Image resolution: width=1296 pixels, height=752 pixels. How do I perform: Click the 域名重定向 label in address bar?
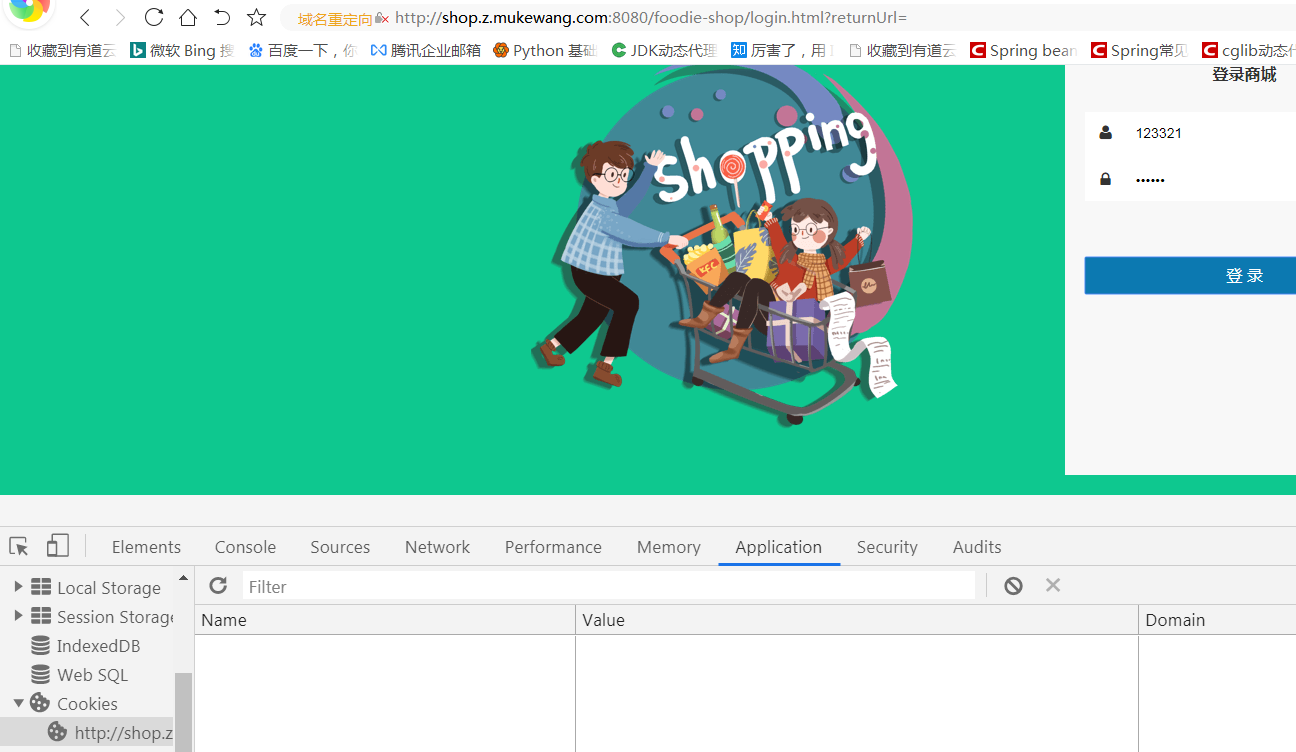[335, 19]
